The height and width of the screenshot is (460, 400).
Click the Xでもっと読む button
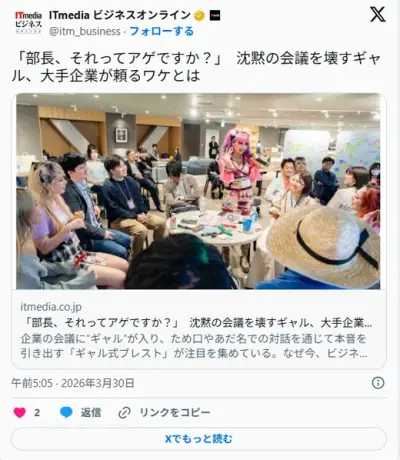click(199, 439)
